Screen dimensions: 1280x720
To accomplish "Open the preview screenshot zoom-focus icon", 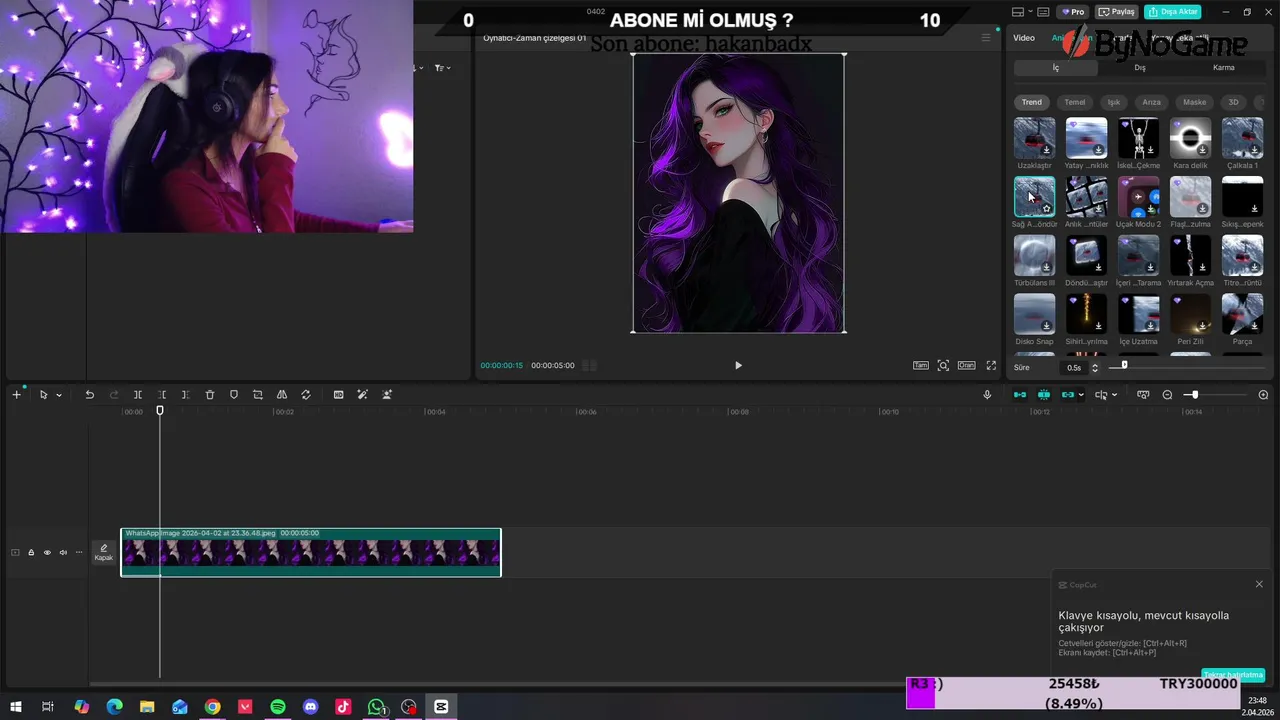I will pos(943,366).
